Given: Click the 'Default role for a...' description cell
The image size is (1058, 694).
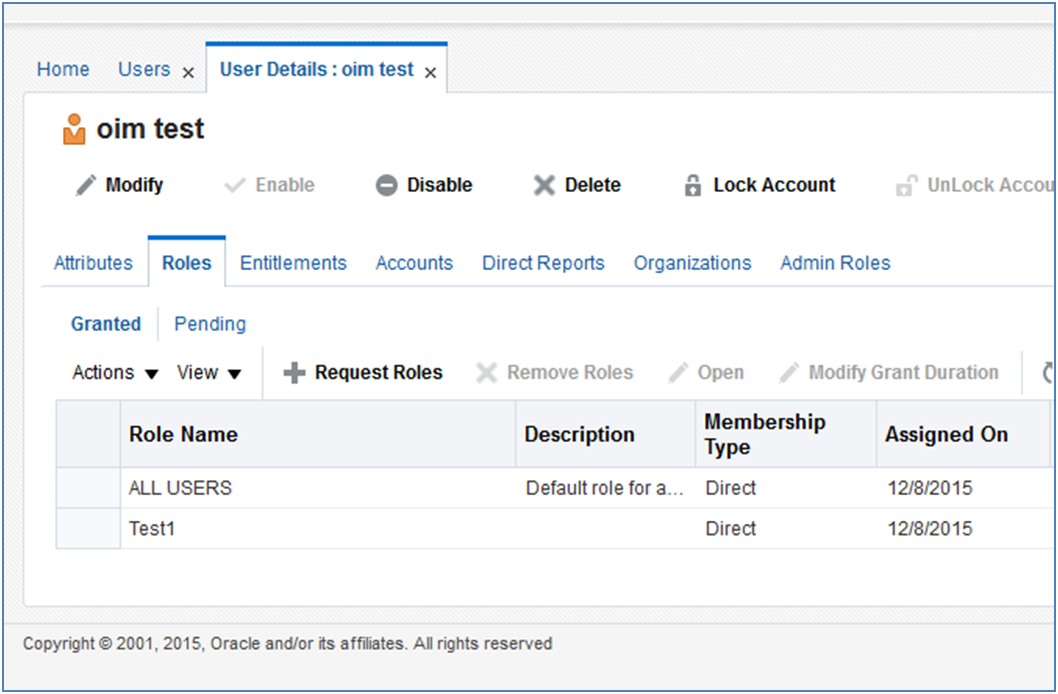Looking at the screenshot, I should 606,488.
